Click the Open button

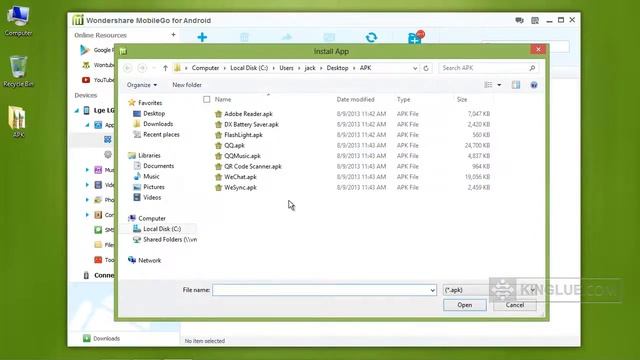click(465, 305)
